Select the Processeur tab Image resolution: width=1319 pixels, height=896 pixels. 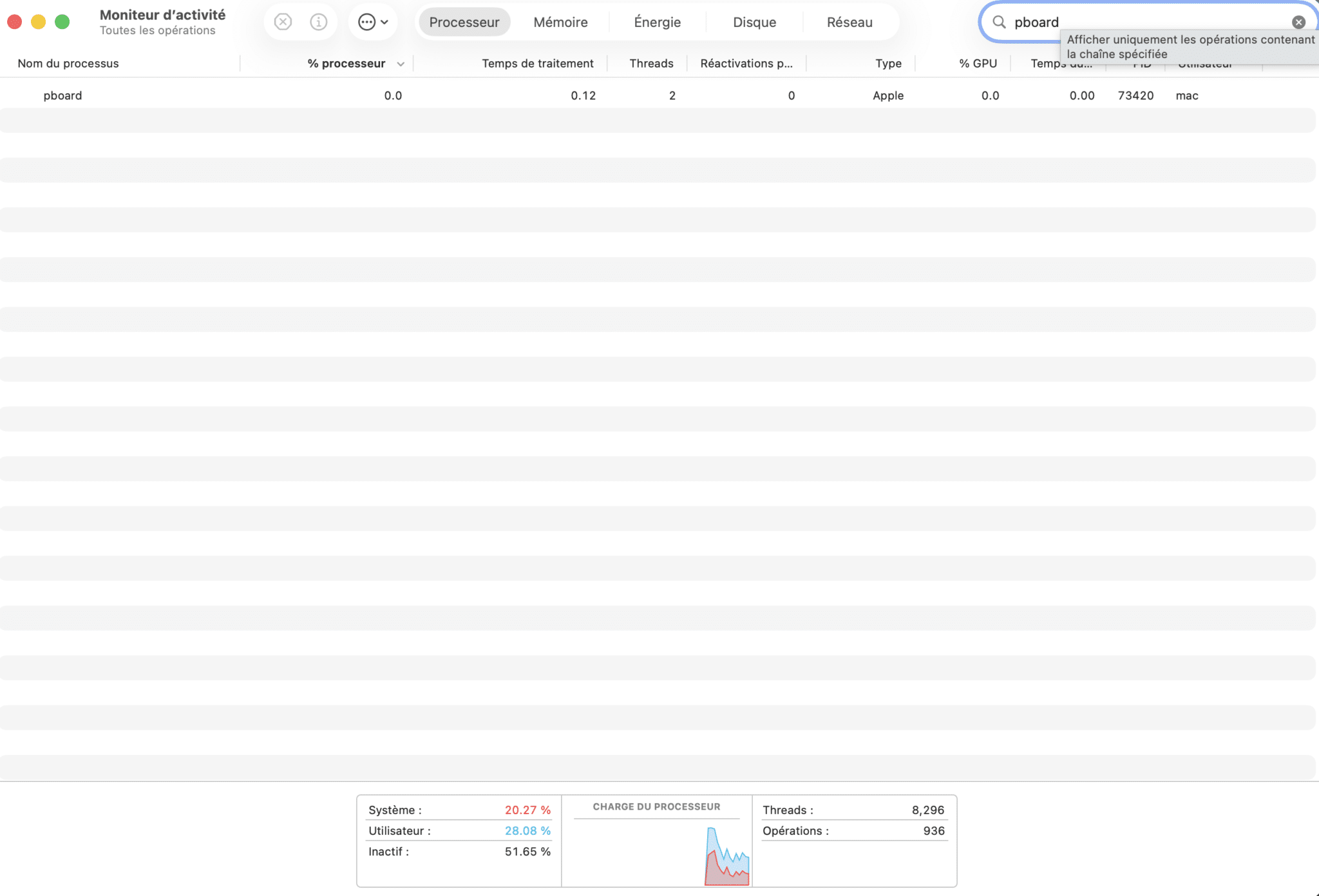[x=464, y=22]
